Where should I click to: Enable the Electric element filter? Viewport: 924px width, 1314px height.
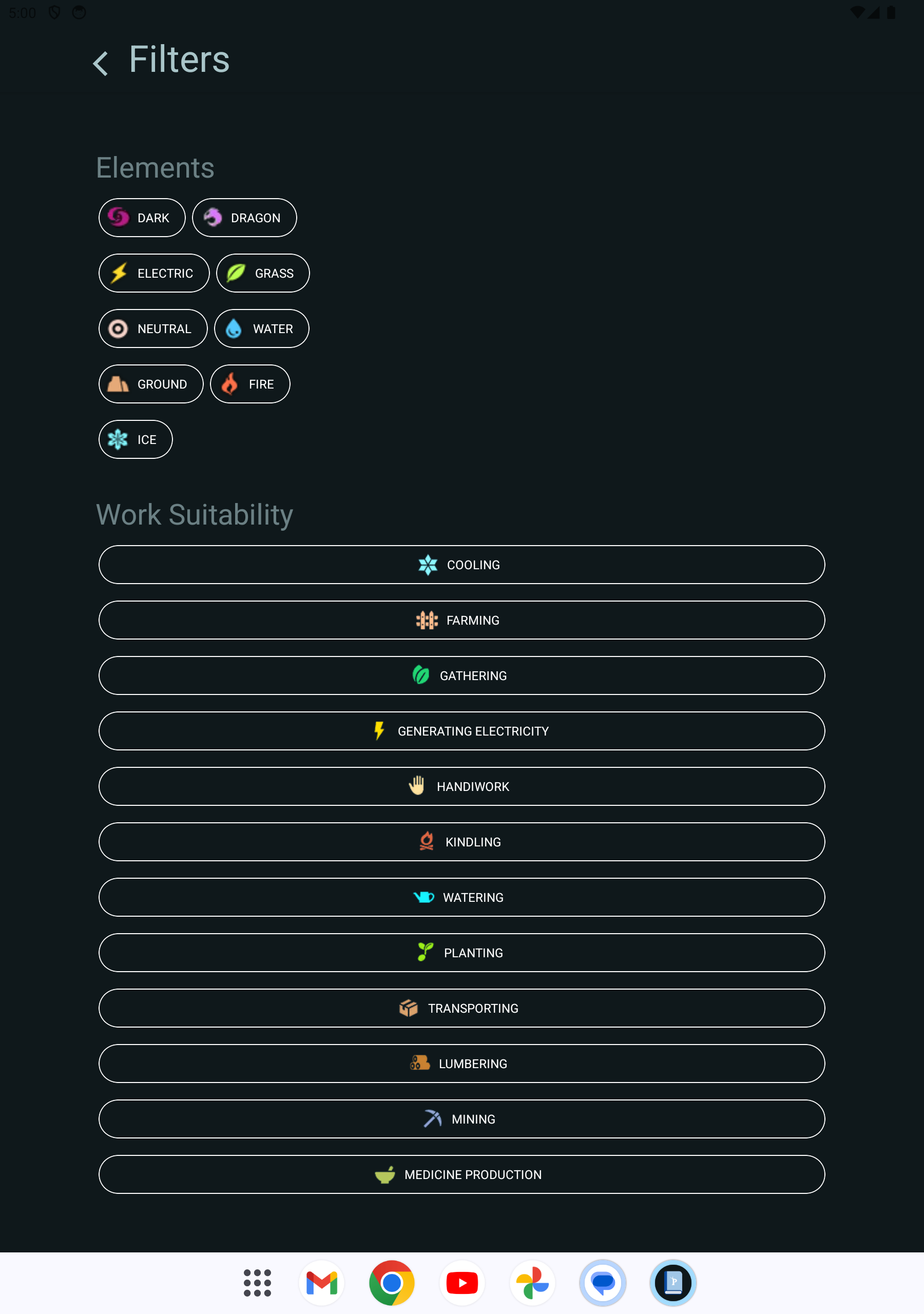point(154,273)
